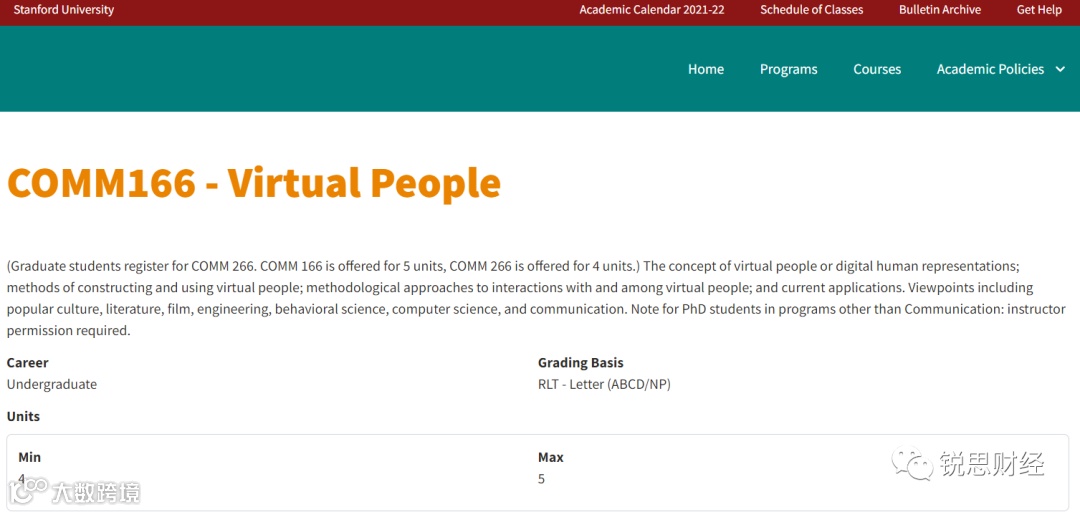1080x512 pixels.
Task: Open the Programs menu item
Action: click(x=789, y=69)
